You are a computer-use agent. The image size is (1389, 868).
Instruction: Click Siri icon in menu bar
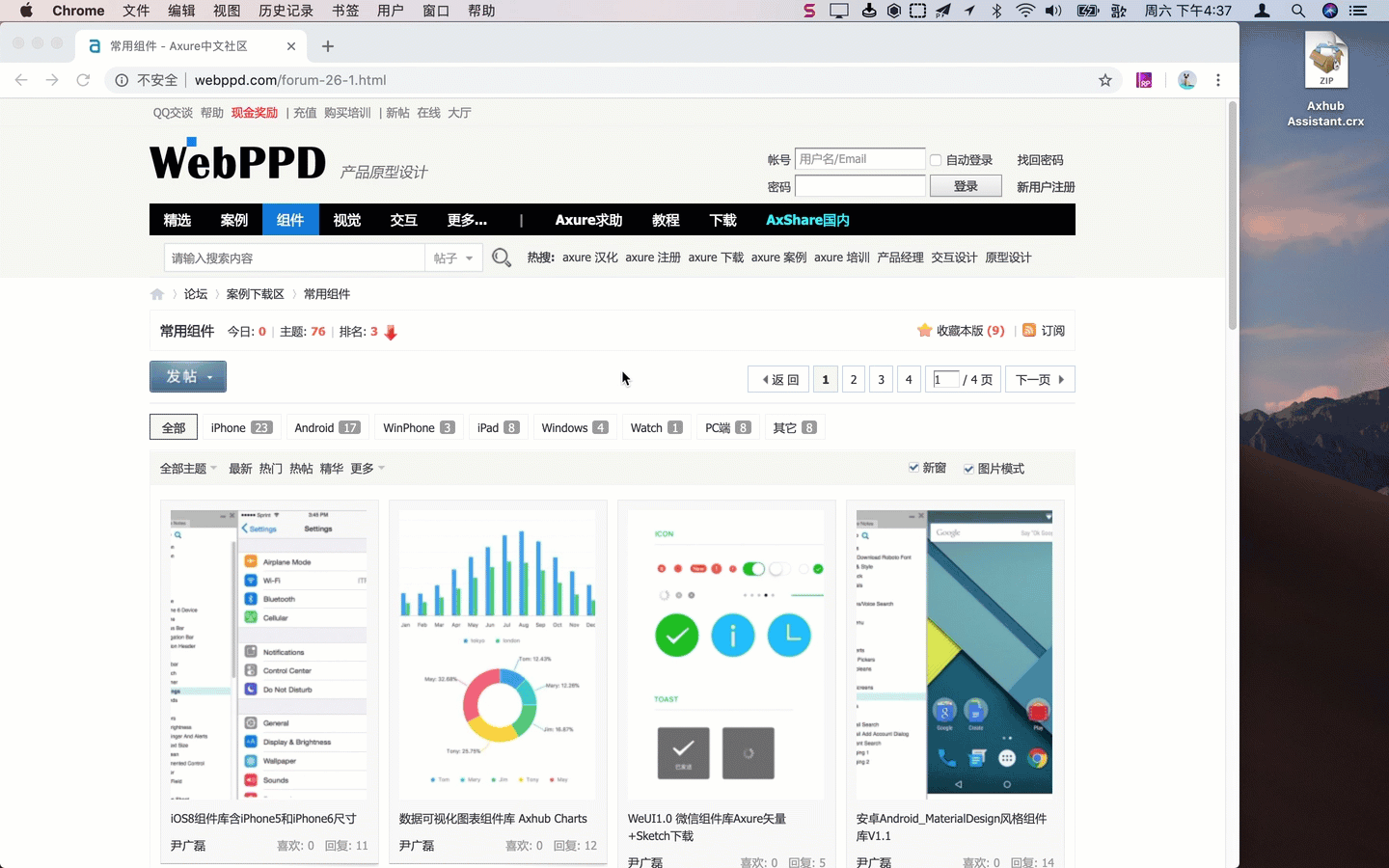(x=1330, y=11)
